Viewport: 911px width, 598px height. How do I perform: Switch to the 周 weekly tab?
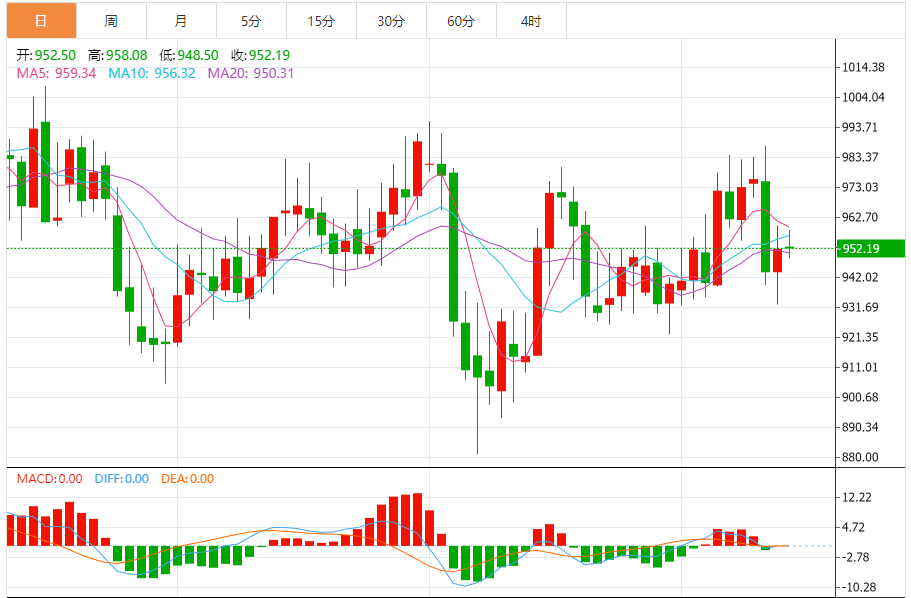[x=111, y=21]
